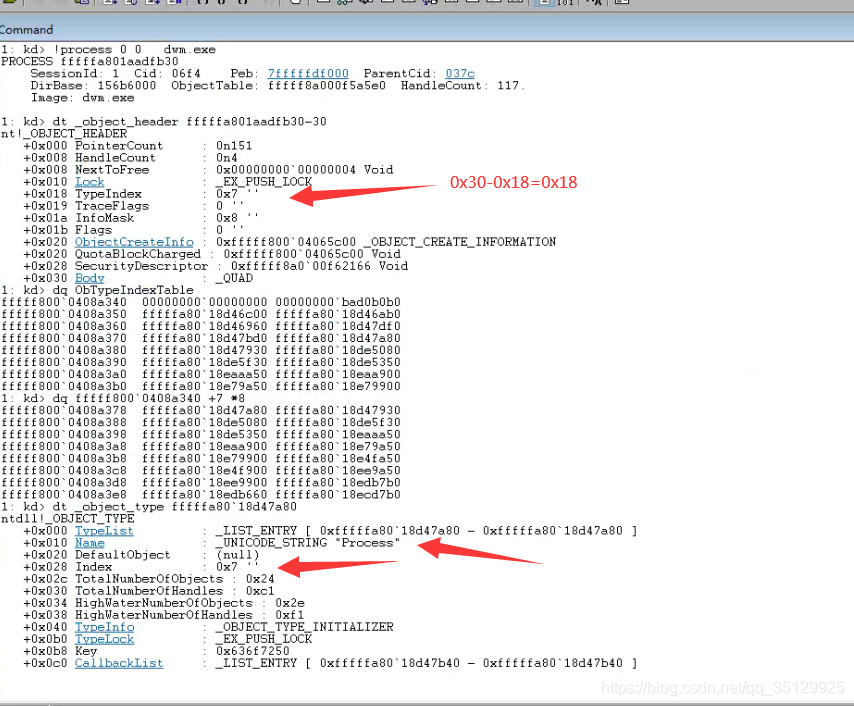The image size is (854, 706).
Task: Click the memory row fffff800`0408a3a8
Action: pyautogui.click(x=201, y=446)
